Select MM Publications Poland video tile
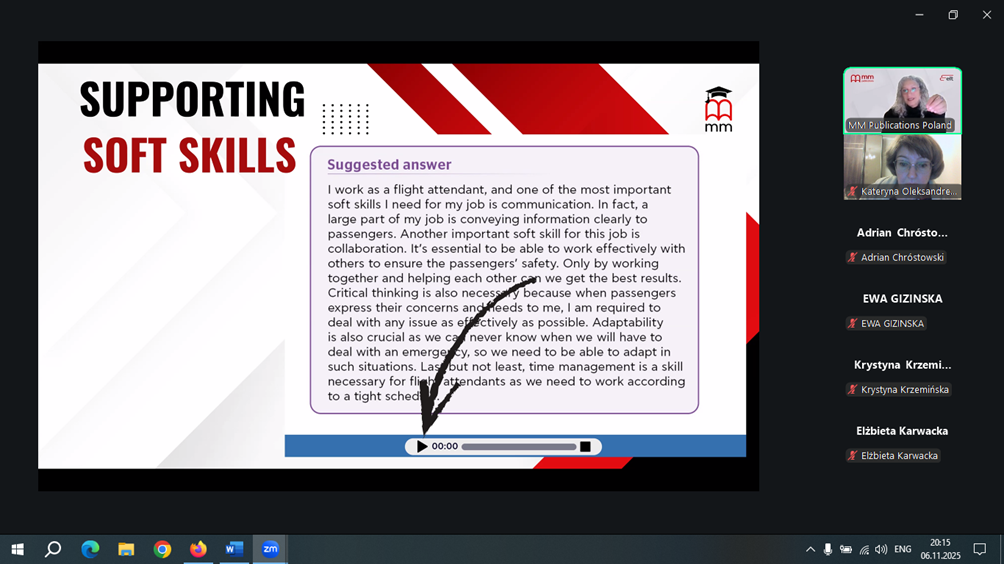 [x=902, y=100]
